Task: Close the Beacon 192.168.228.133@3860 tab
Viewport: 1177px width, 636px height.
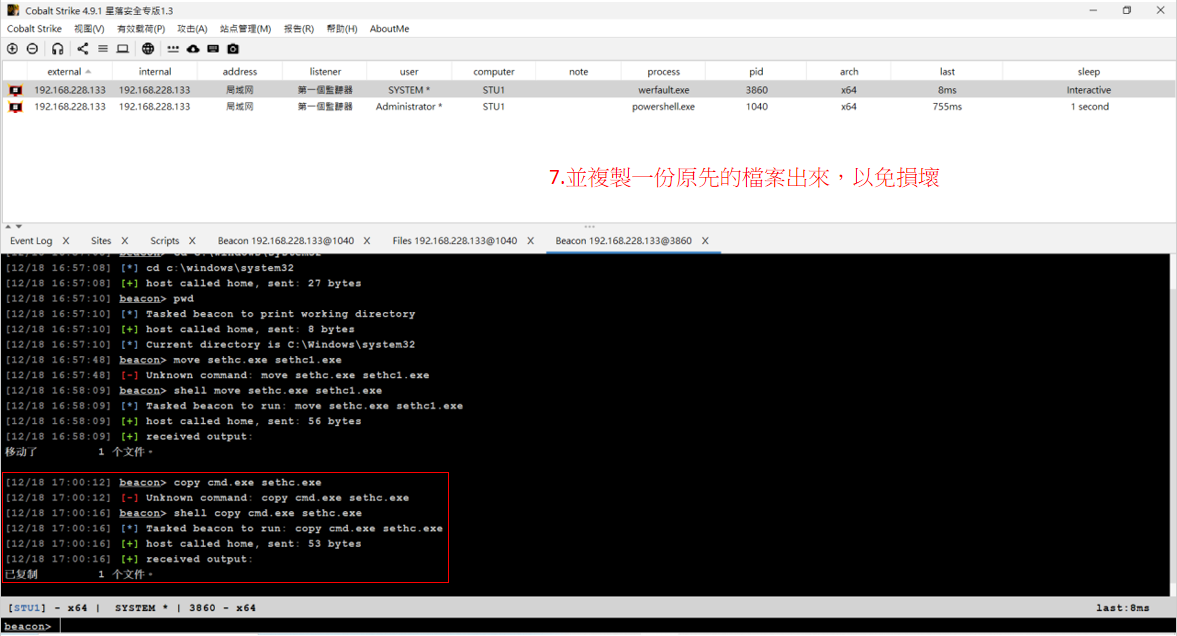Action: pos(705,241)
